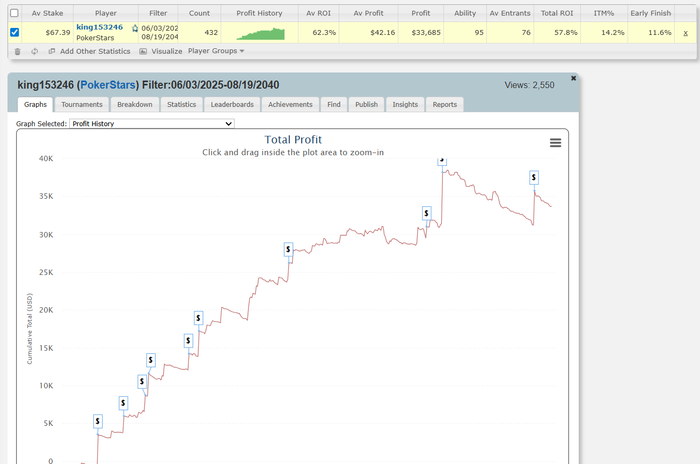This screenshot has height=464, width=700.
Task: Open the Achievements tab
Action: (290, 105)
